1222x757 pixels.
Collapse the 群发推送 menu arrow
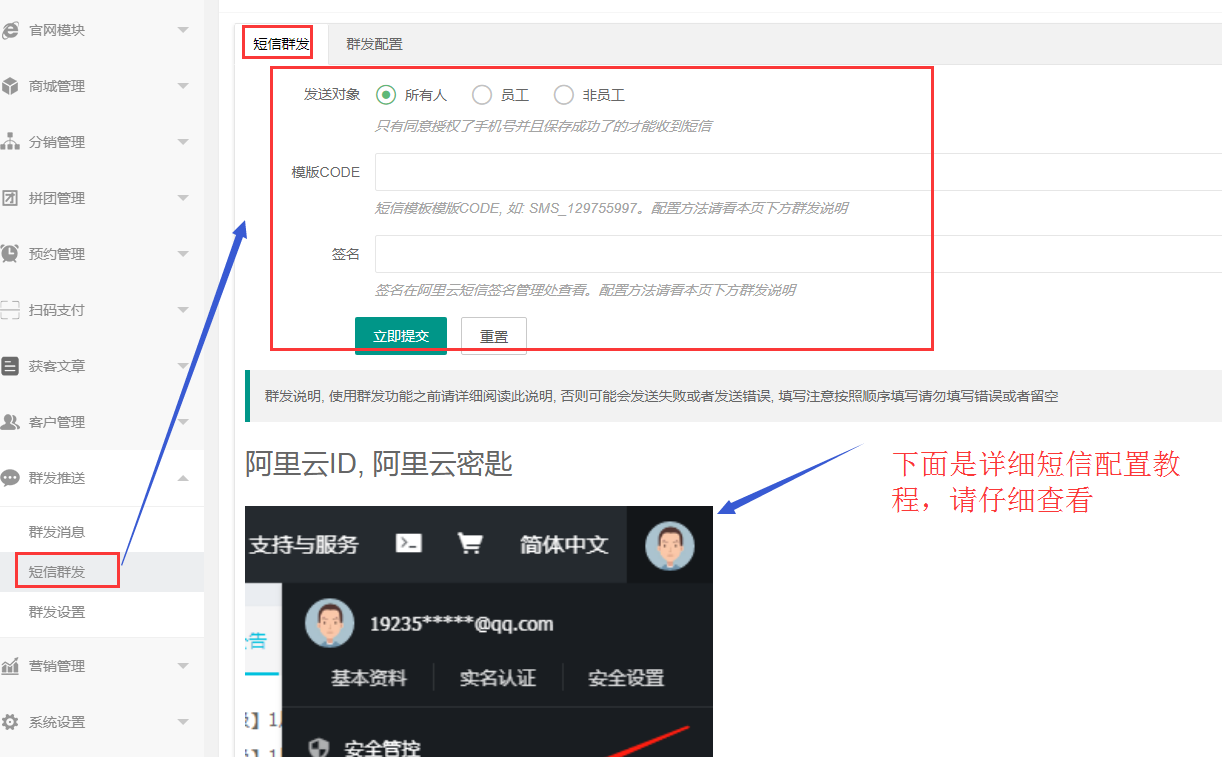pos(183,478)
